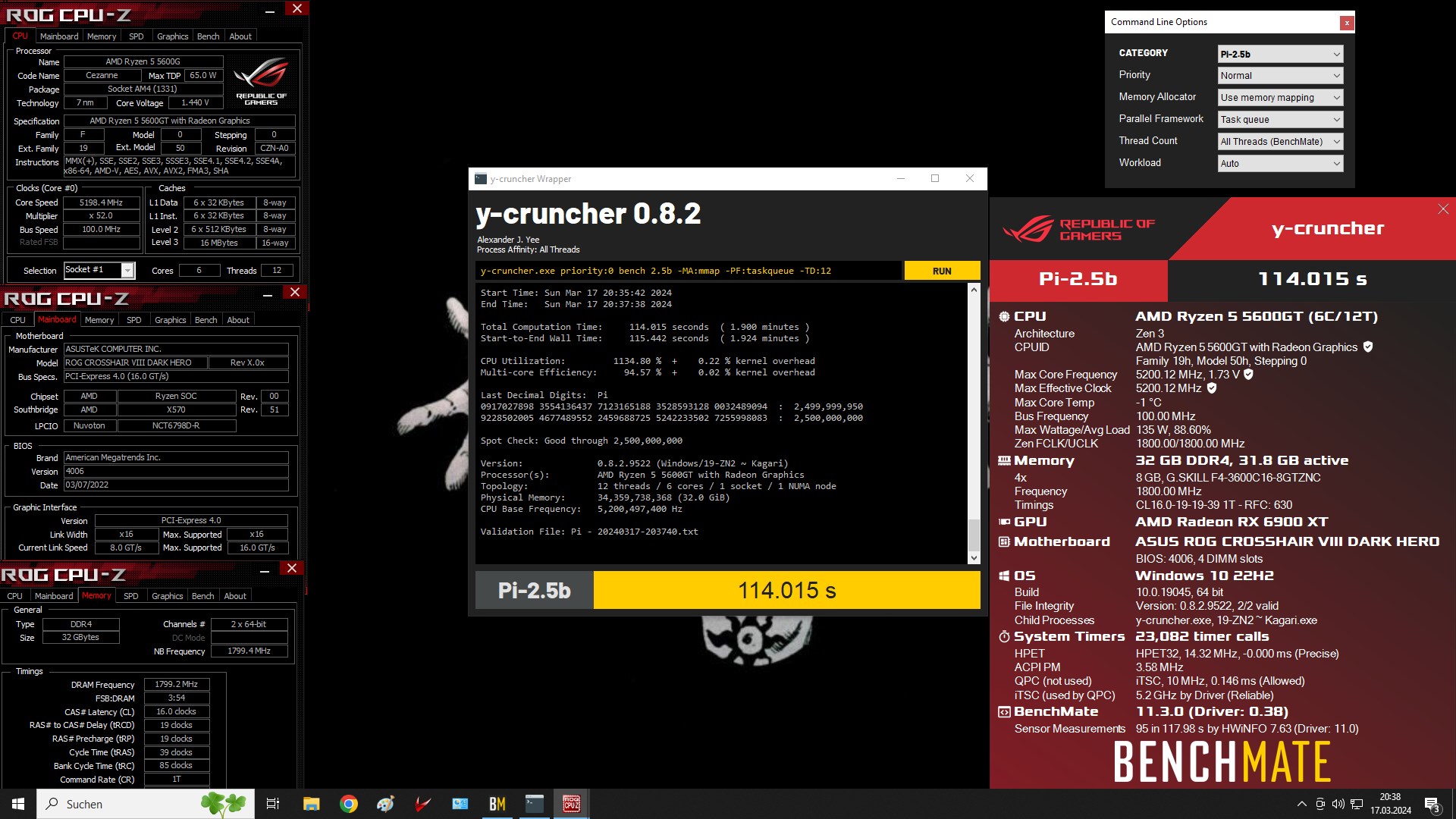Click the BIOS version 4006 field in CPU-Z
The width and height of the screenshot is (1456, 819).
[176, 472]
